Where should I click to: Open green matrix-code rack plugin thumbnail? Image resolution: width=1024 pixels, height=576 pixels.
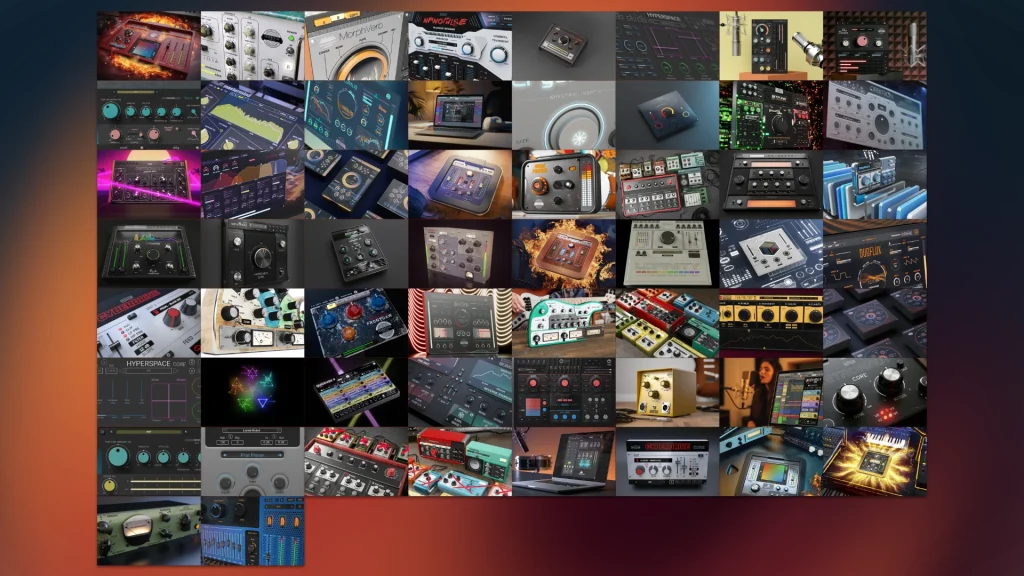pos(771,115)
